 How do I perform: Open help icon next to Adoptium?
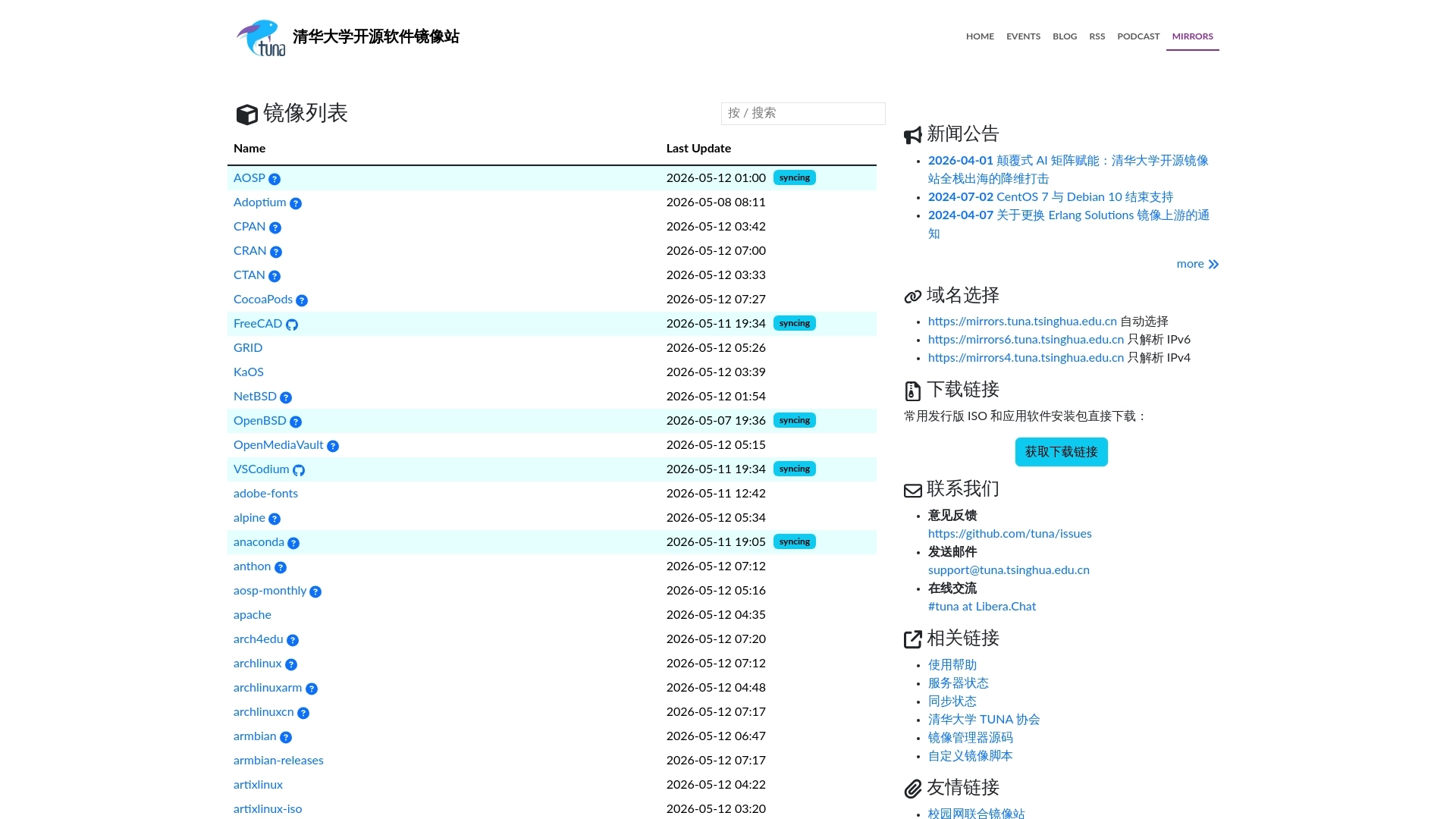click(296, 203)
